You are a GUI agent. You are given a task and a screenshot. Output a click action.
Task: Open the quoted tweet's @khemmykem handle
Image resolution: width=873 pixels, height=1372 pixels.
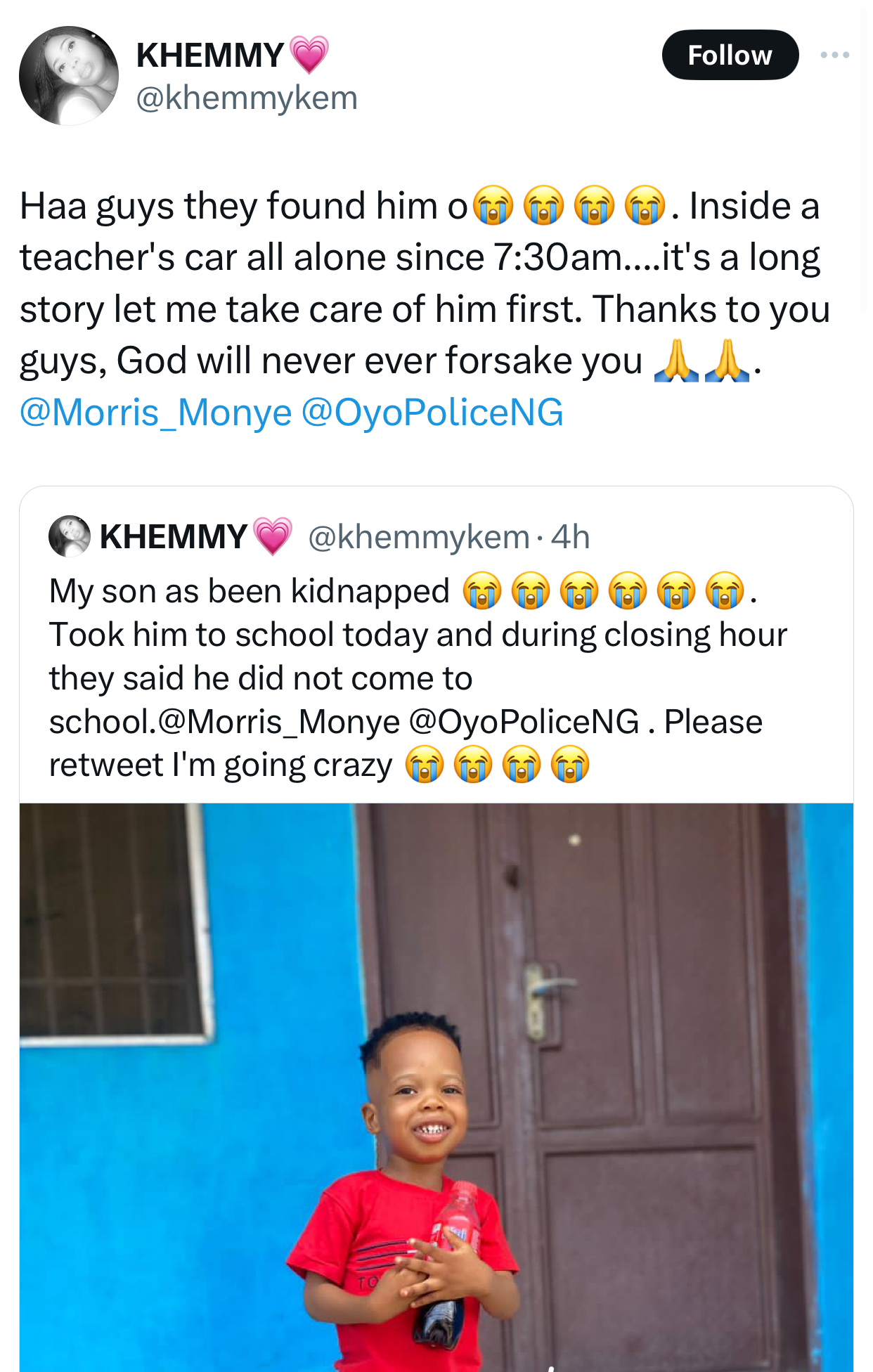(418, 537)
